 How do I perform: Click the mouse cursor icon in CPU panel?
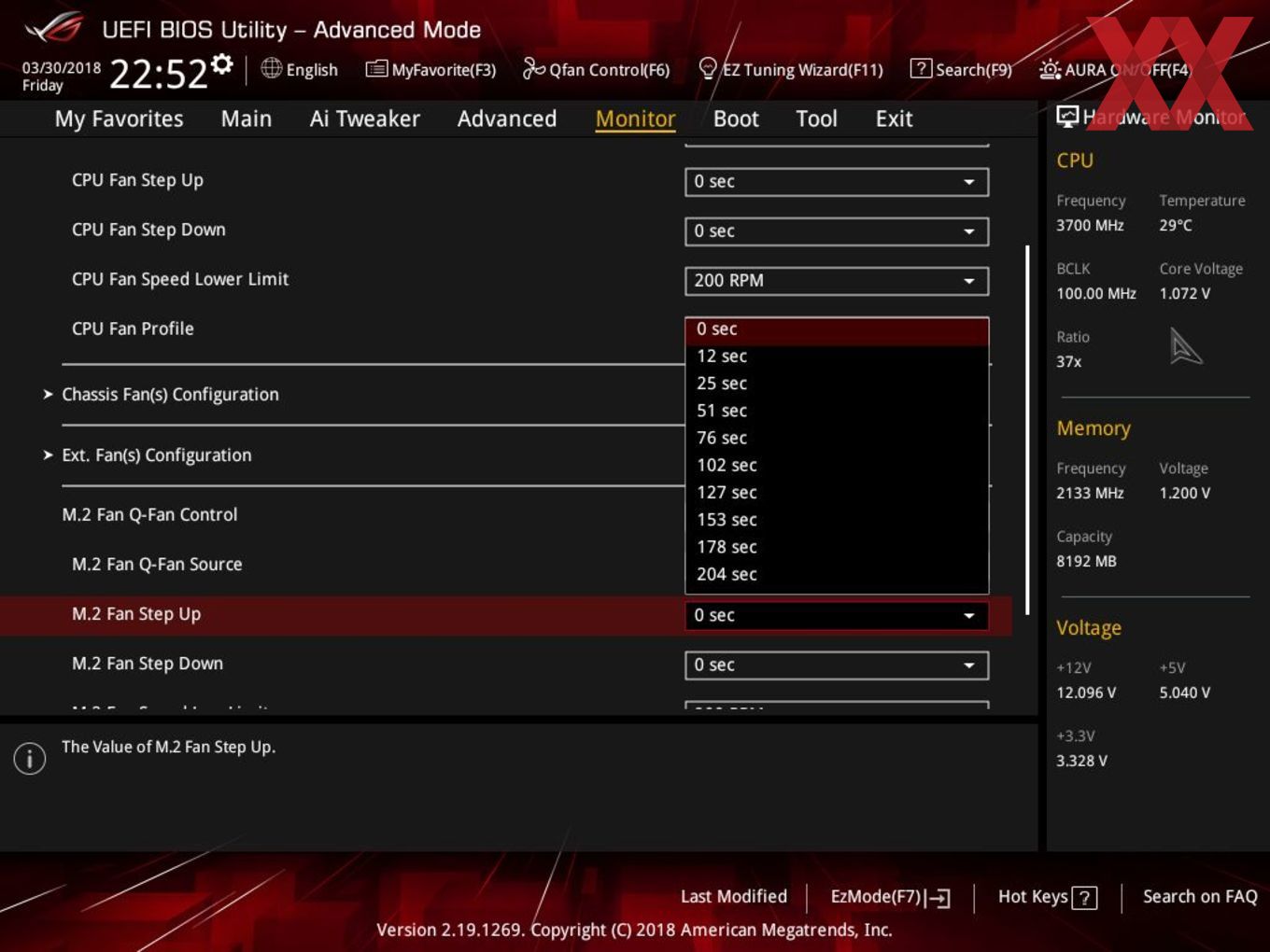[x=1185, y=346]
